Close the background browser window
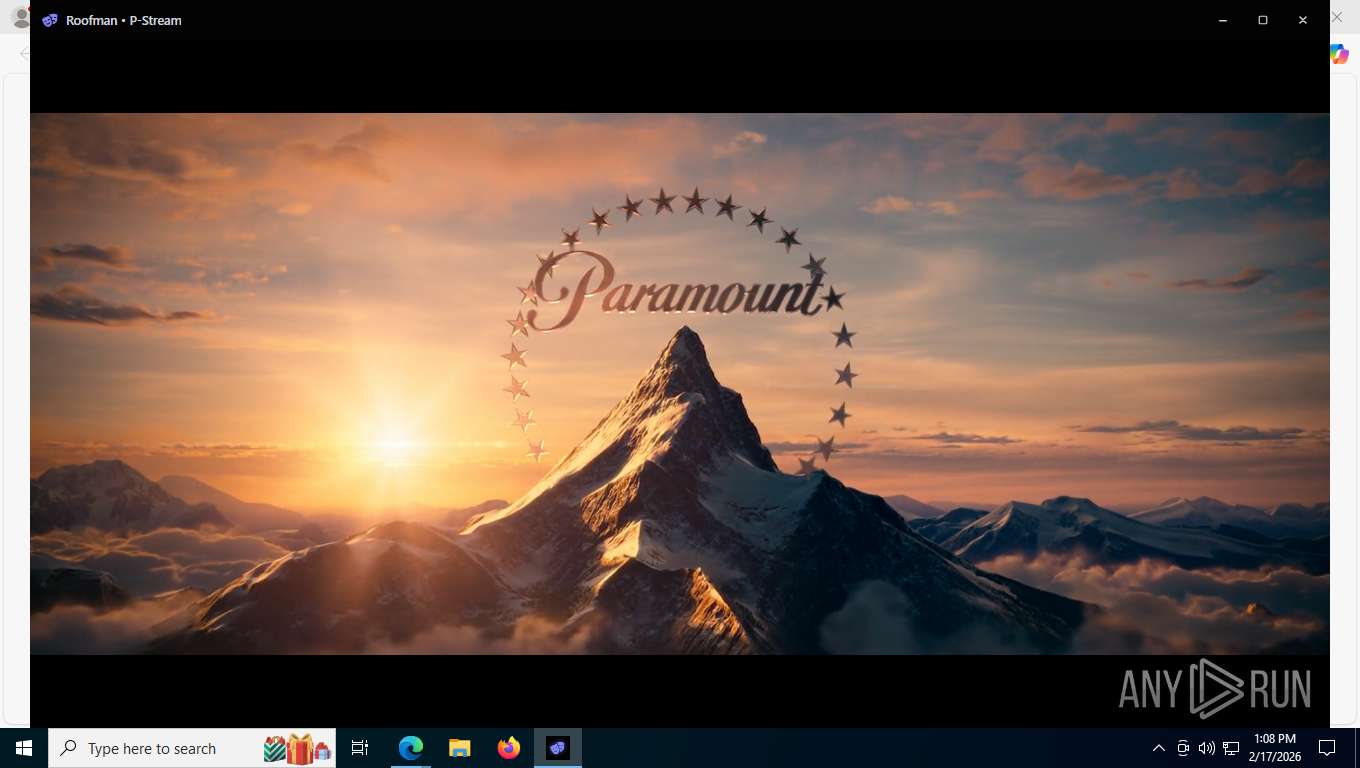 1338,17
